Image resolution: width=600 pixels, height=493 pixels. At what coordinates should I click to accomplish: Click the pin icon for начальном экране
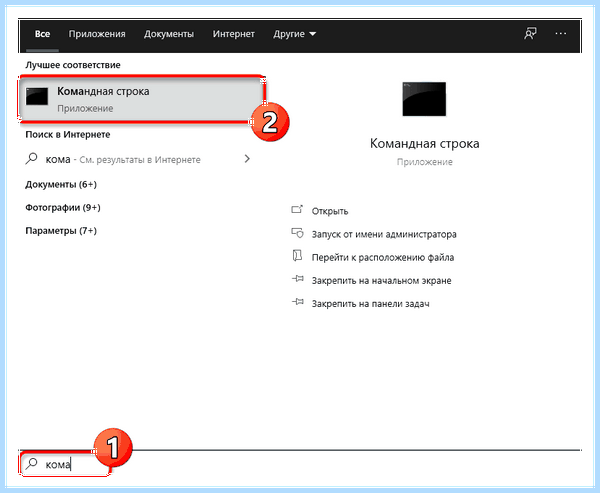tap(298, 279)
